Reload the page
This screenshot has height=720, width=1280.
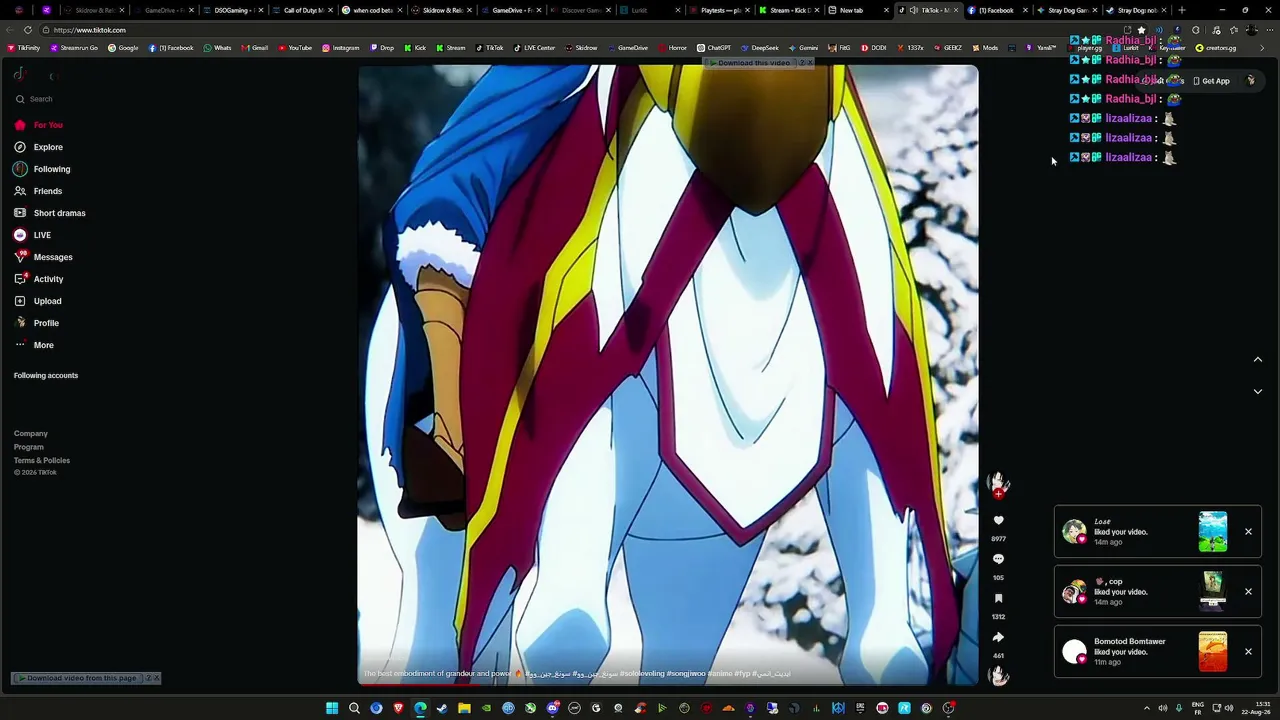click(28, 30)
